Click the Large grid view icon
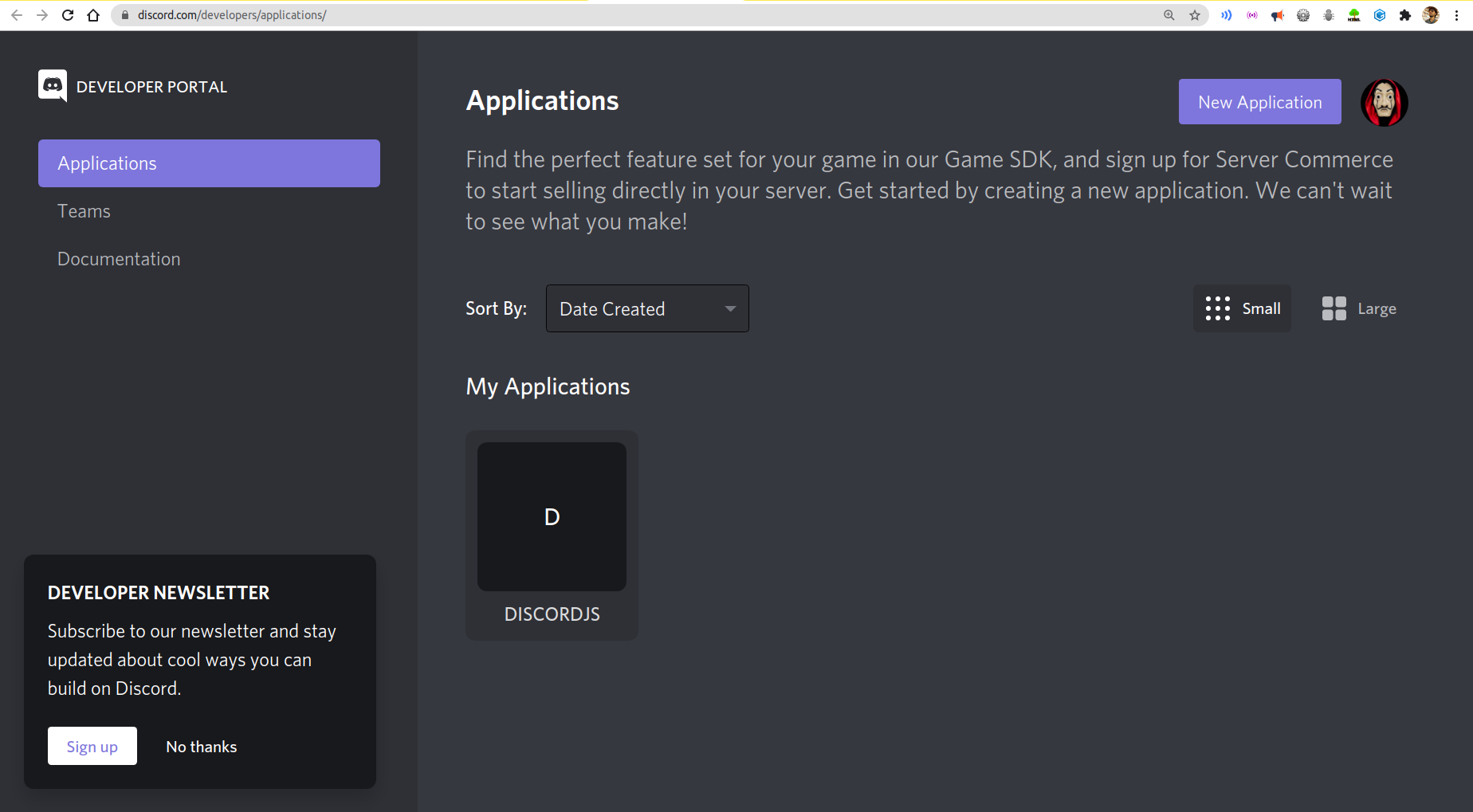The height and width of the screenshot is (812, 1473). click(x=1334, y=308)
